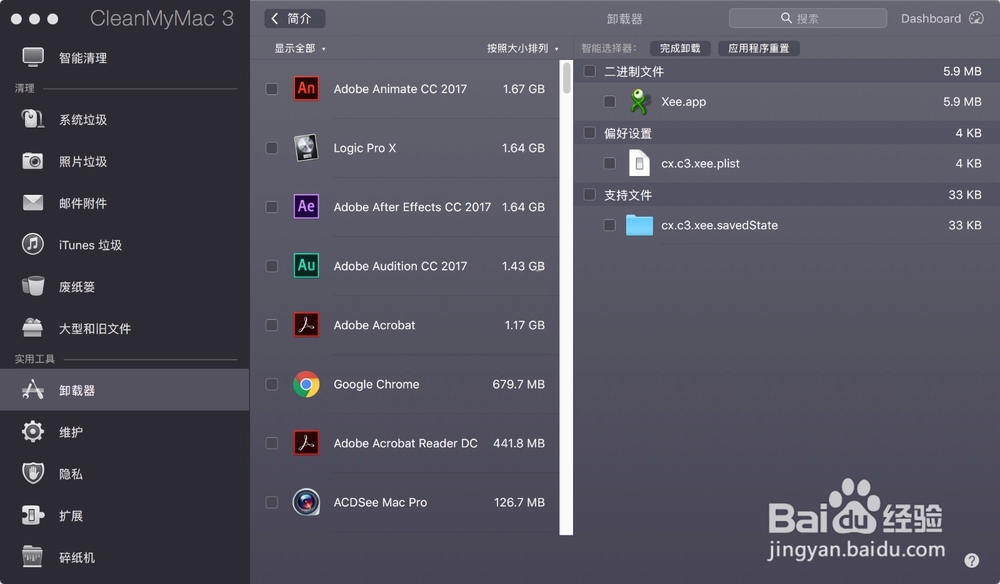Enable the Google Chrome checkbox
The height and width of the screenshot is (584, 1000).
pyautogui.click(x=272, y=384)
